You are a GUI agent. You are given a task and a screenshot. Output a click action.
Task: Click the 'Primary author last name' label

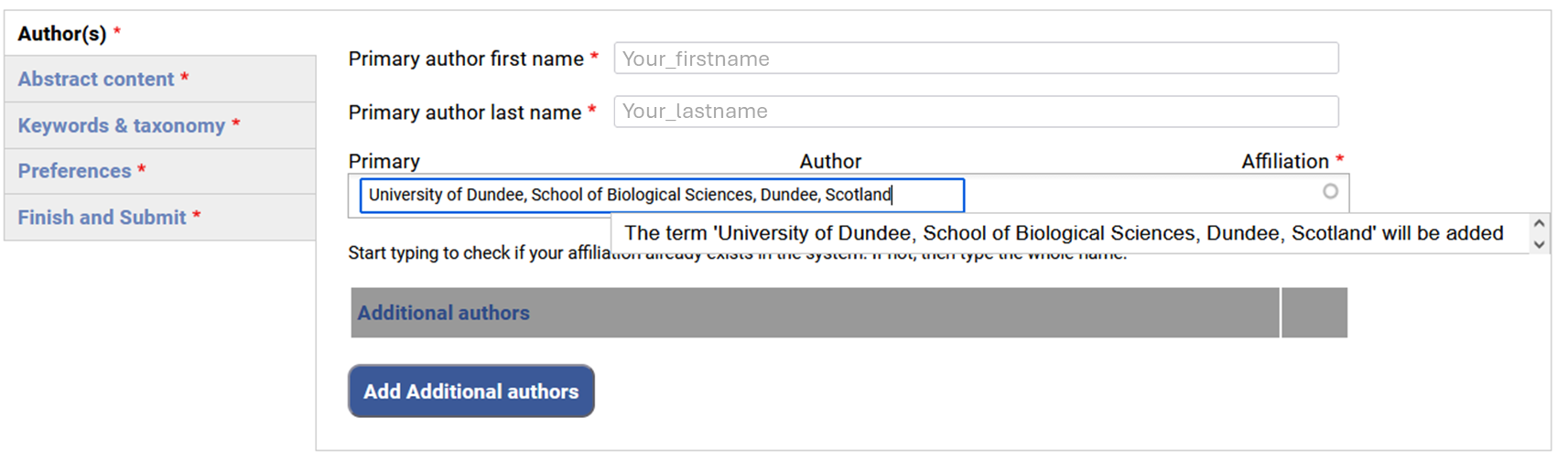pyautogui.click(x=465, y=112)
